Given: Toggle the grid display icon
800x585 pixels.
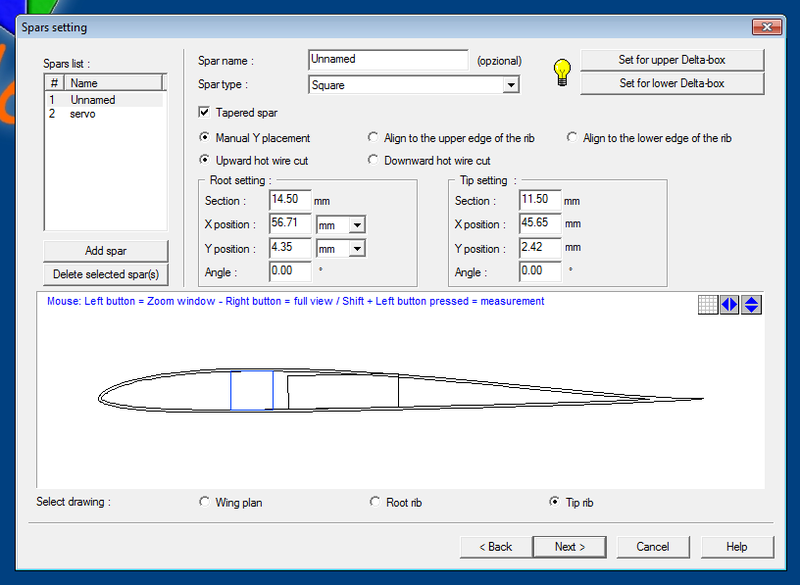Looking at the screenshot, I should [x=707, y=305].
